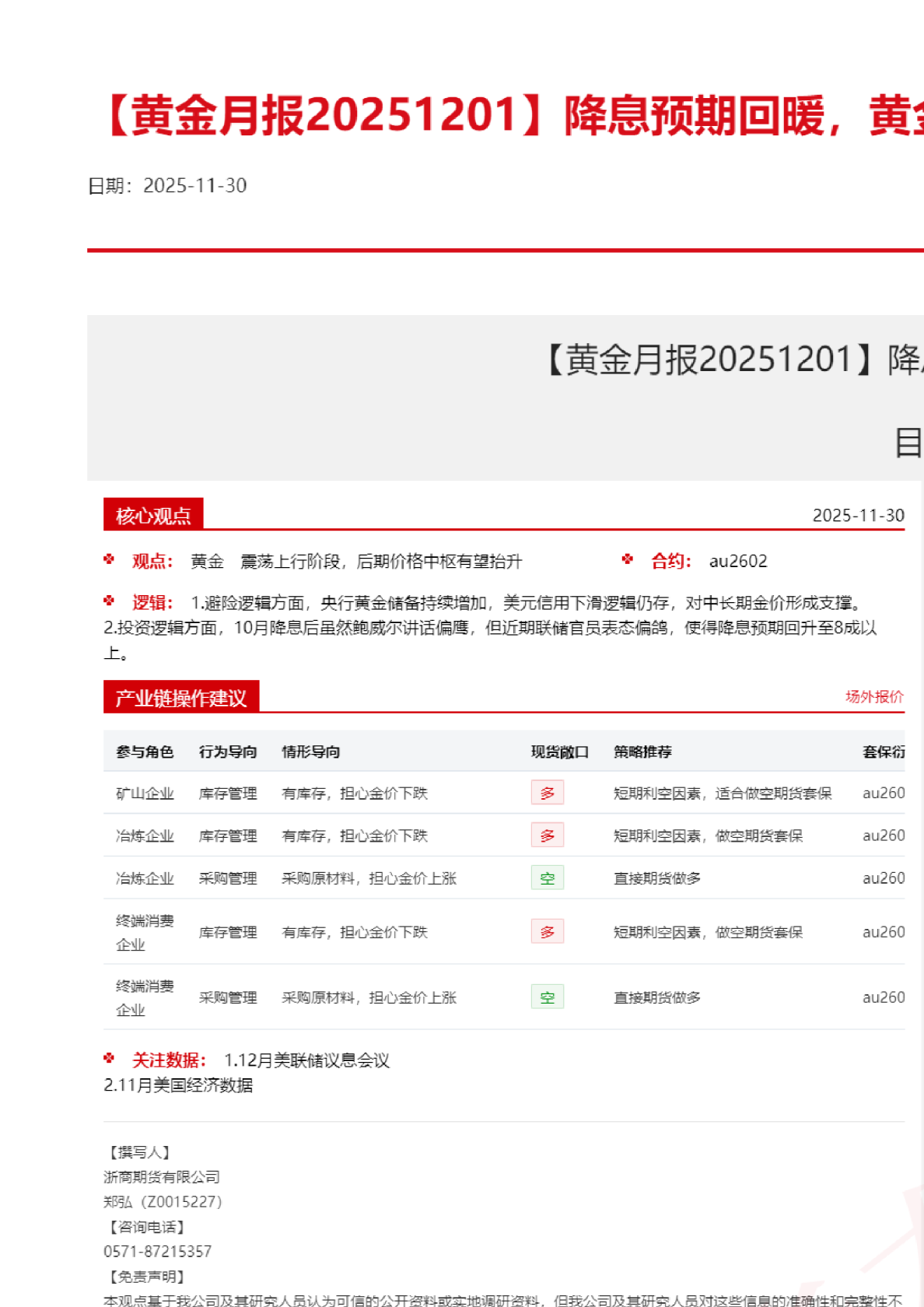
Task: Click the 情形导向 column header
Action: tap(310, 752)
